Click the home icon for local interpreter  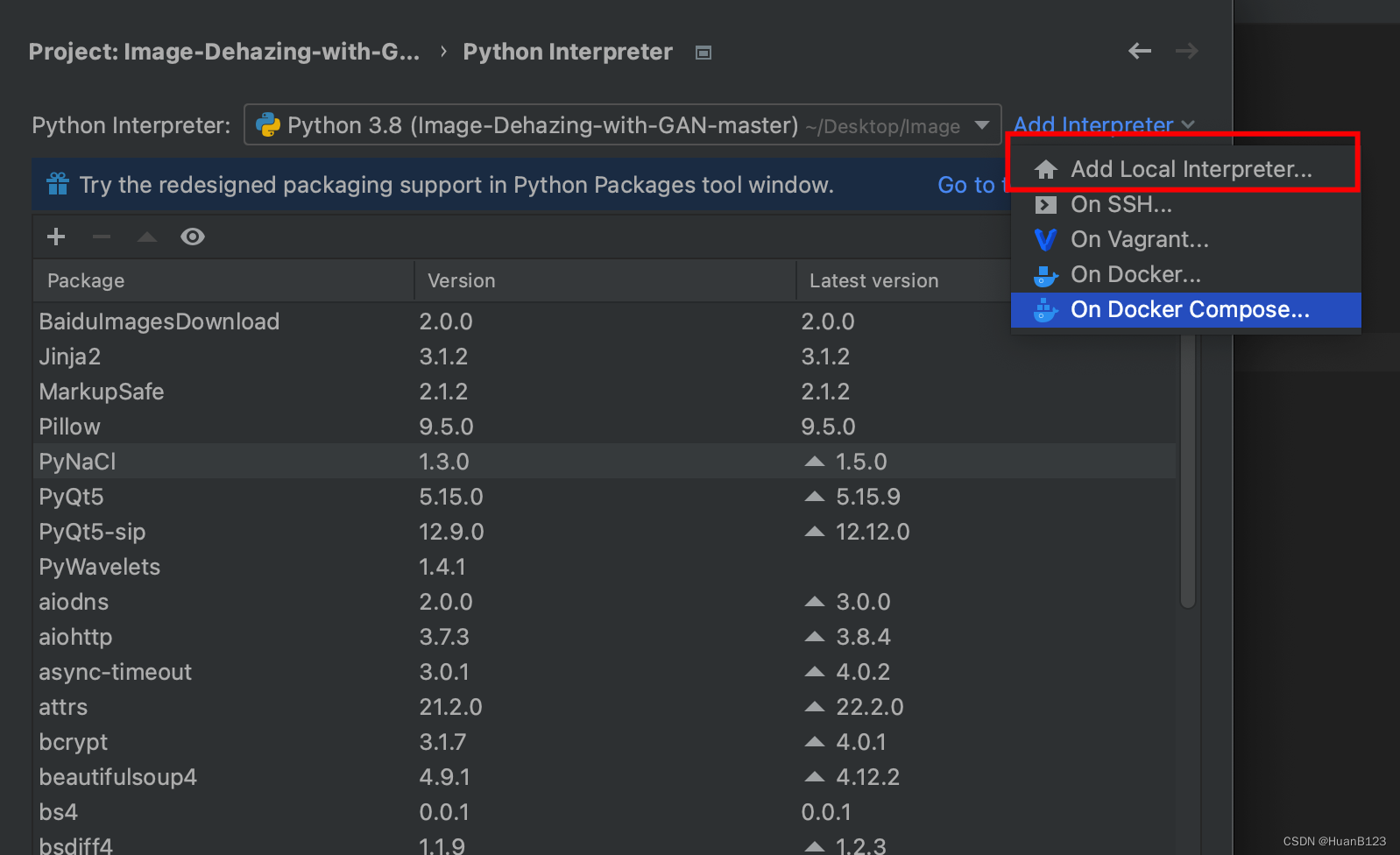coord(1045,169)
